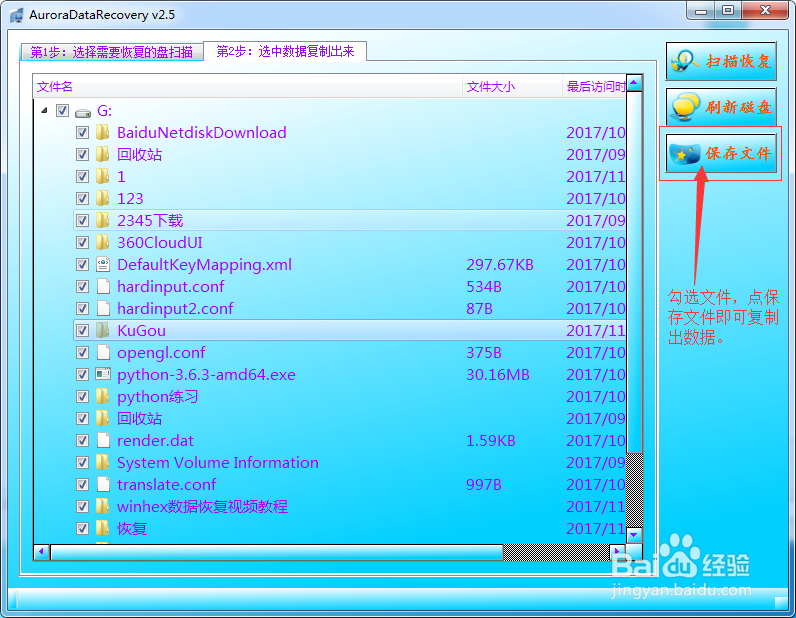Click the render.dat file icon

click(103, 440)
